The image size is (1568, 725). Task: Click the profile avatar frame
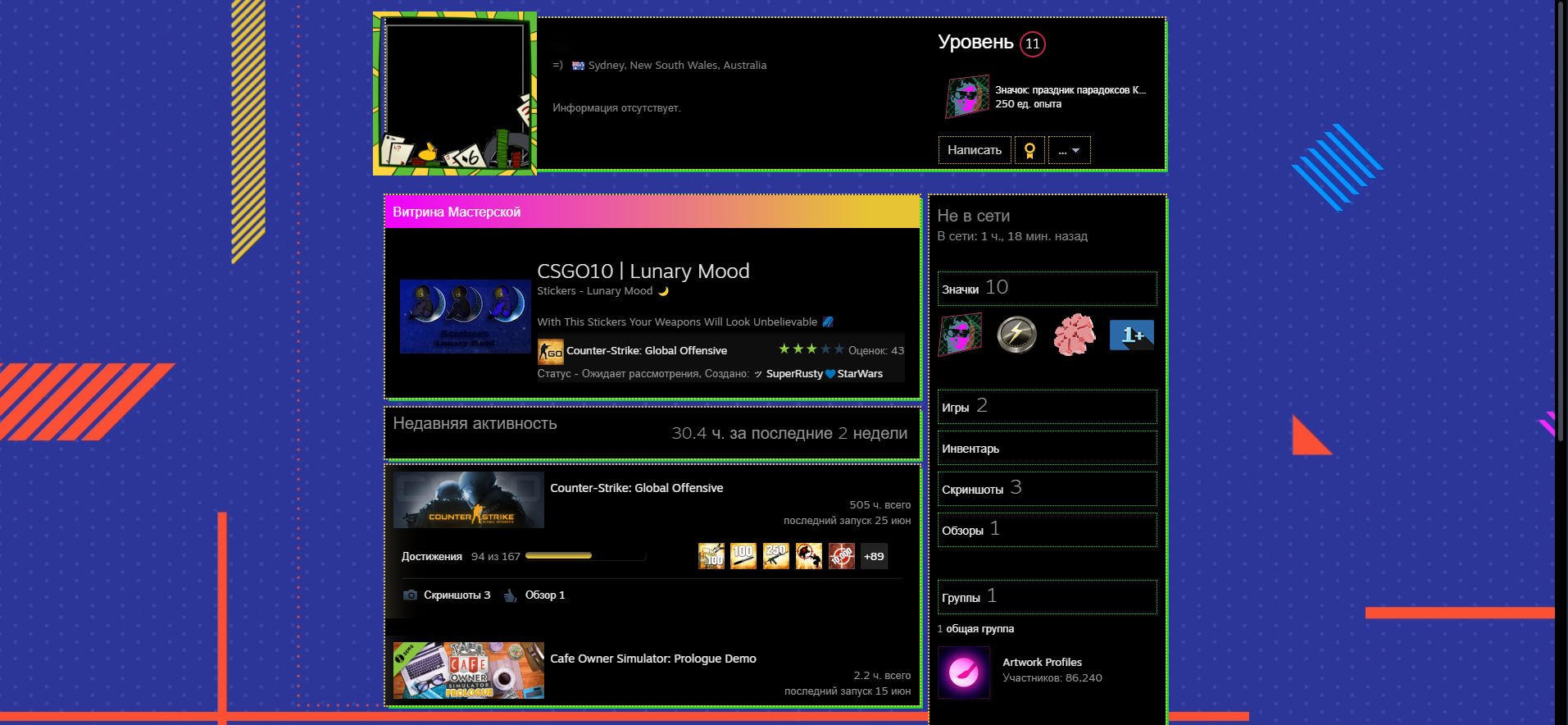(455, 93)
